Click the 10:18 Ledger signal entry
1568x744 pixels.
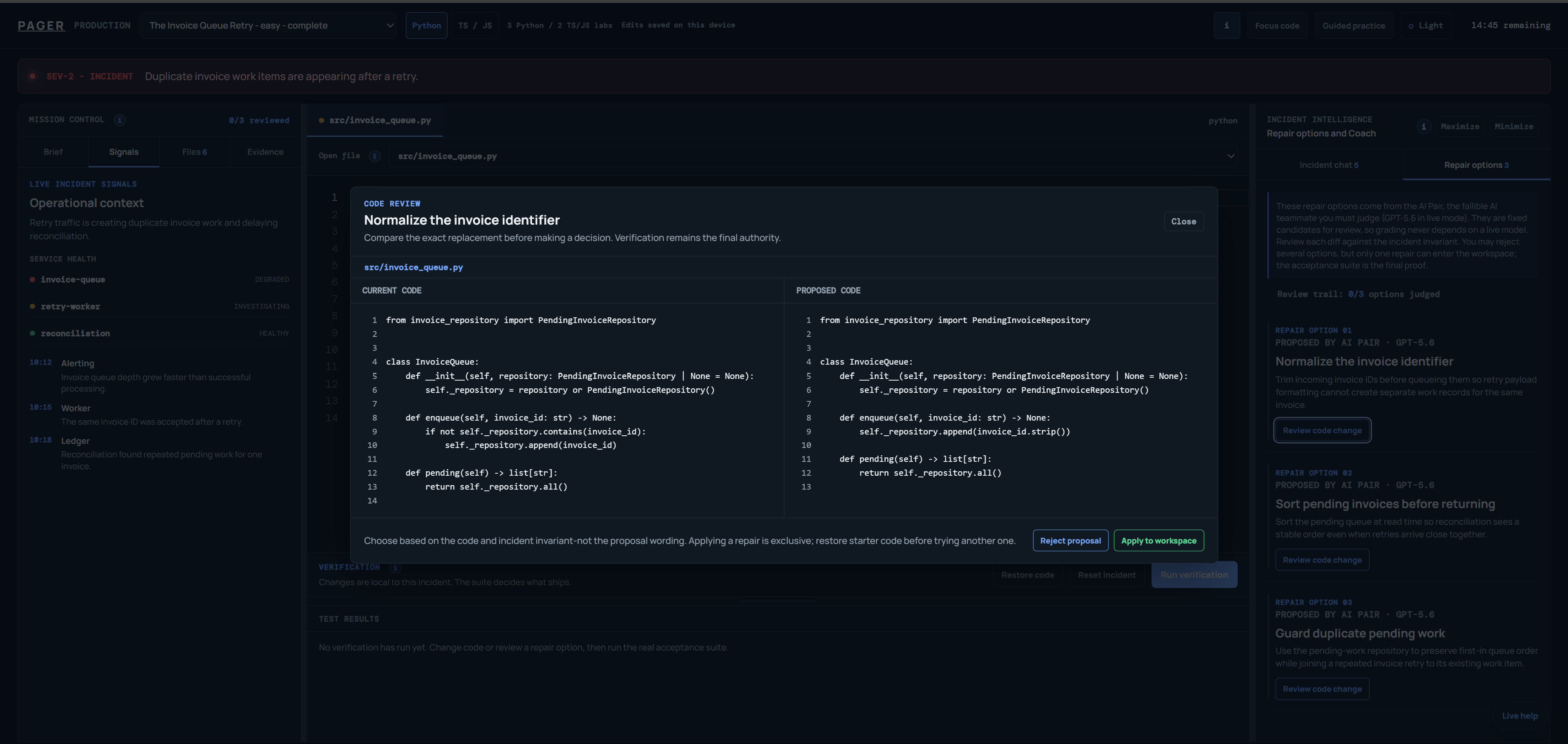click(x=160, y=454)
